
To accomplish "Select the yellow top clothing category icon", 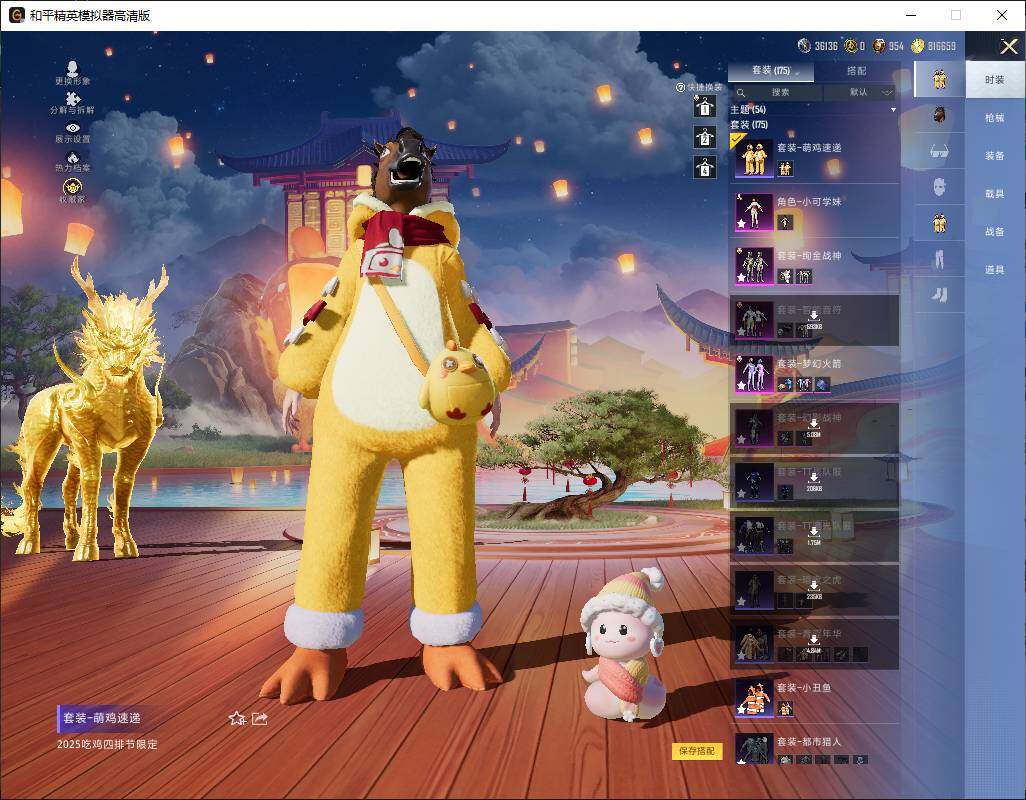I will coord(940,224).
